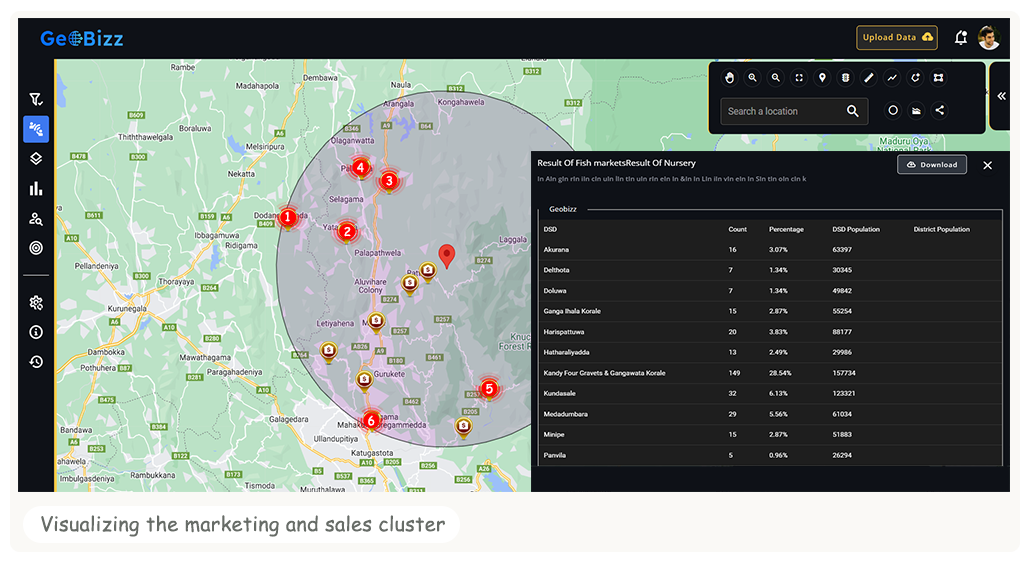Activate the fullscreen extent tool
1031x567 pixels.
(x=799, y=78)
